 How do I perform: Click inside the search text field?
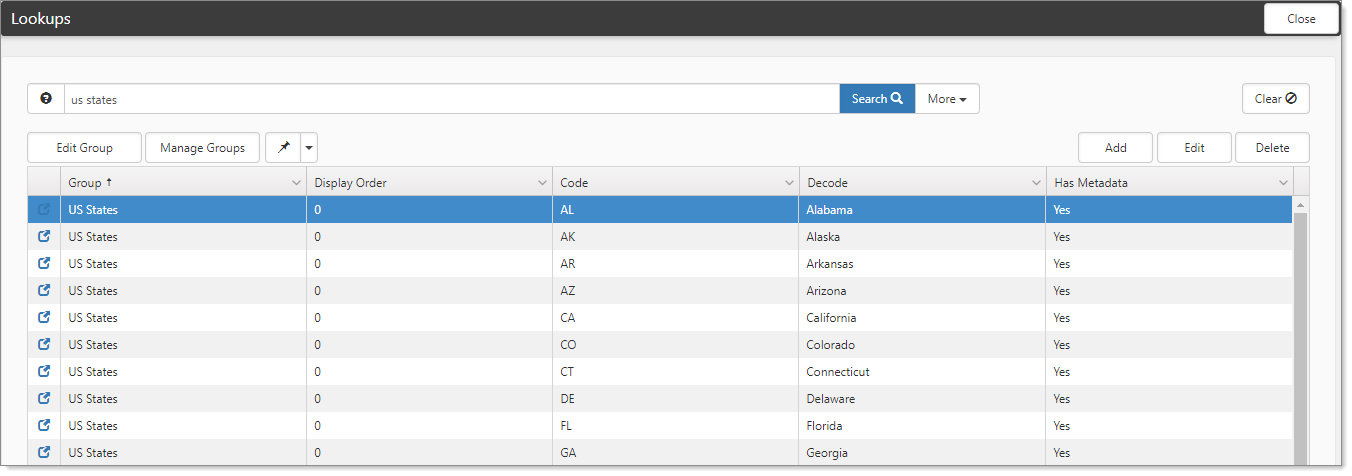450,99
